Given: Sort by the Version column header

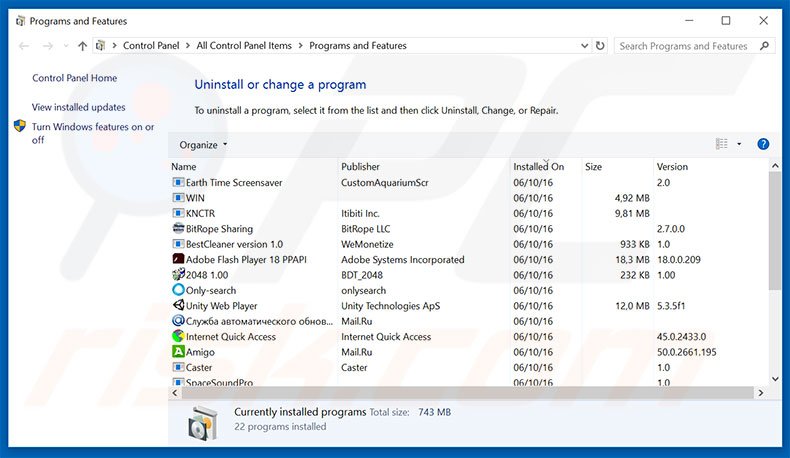Looking at the screenshot, I should click(x=672, y=166).
